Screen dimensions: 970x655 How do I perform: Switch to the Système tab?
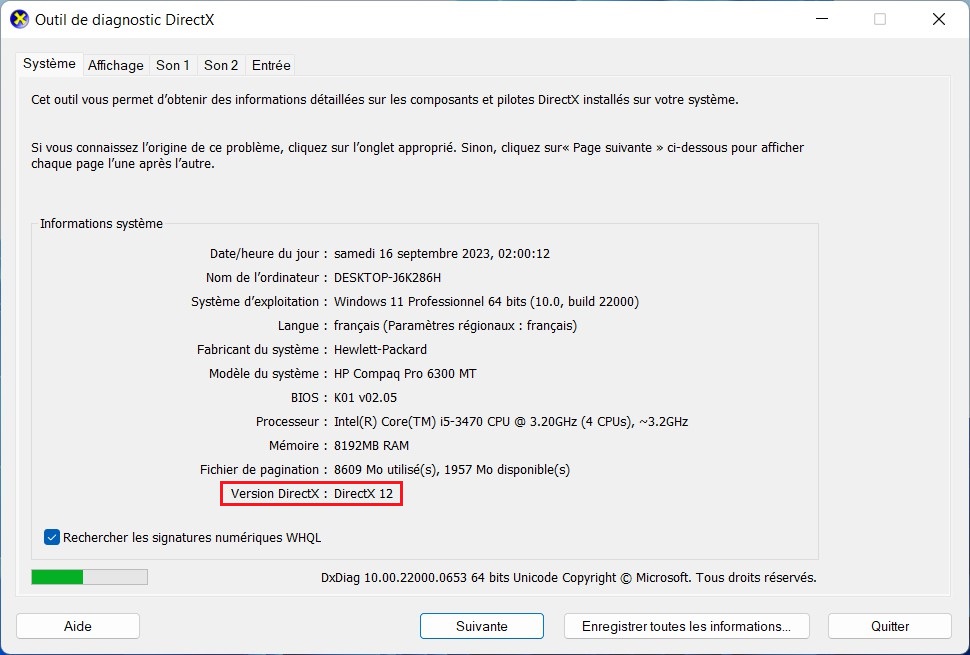49,64
